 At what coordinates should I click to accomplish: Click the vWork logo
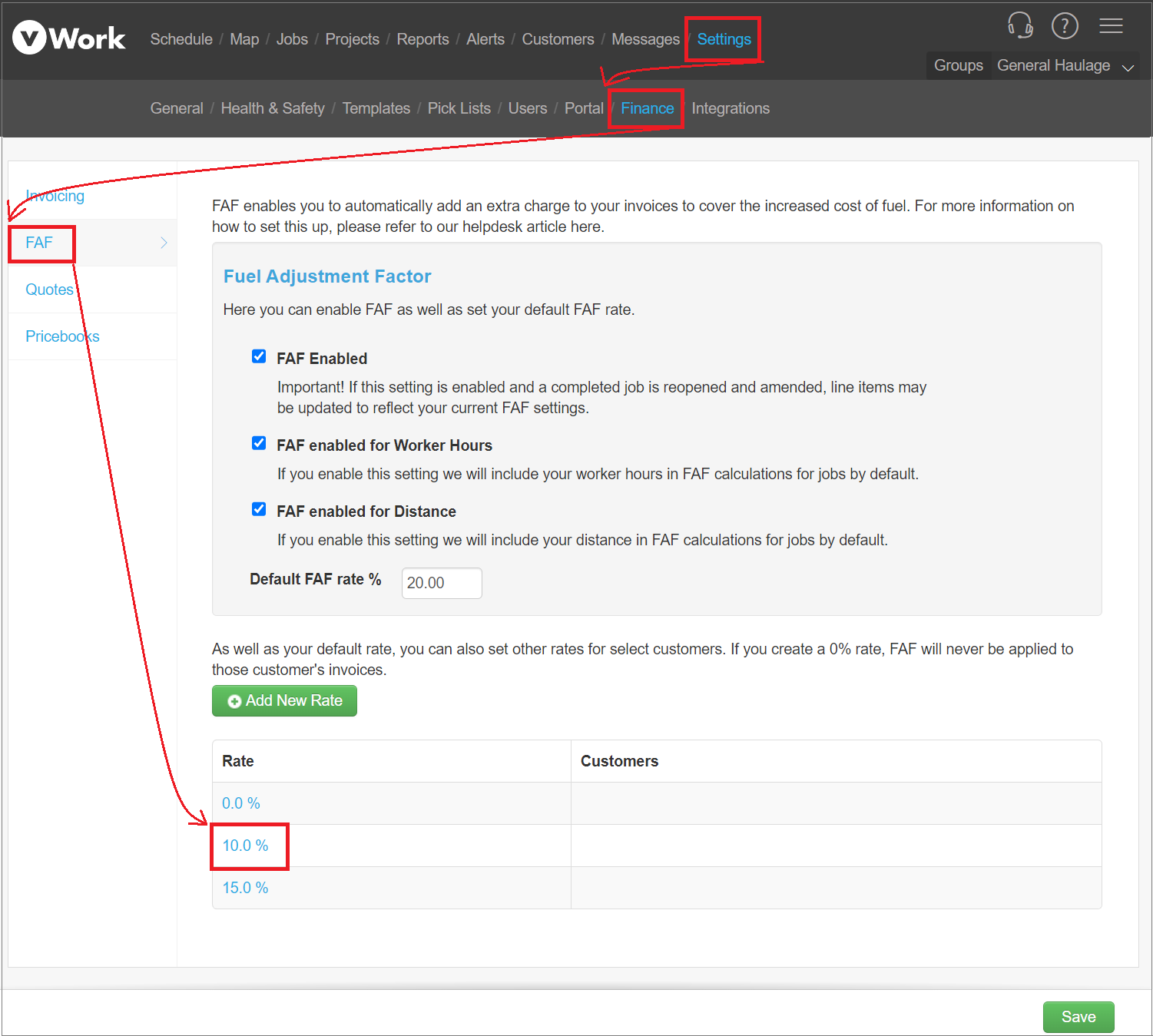(x=68, y=38)
